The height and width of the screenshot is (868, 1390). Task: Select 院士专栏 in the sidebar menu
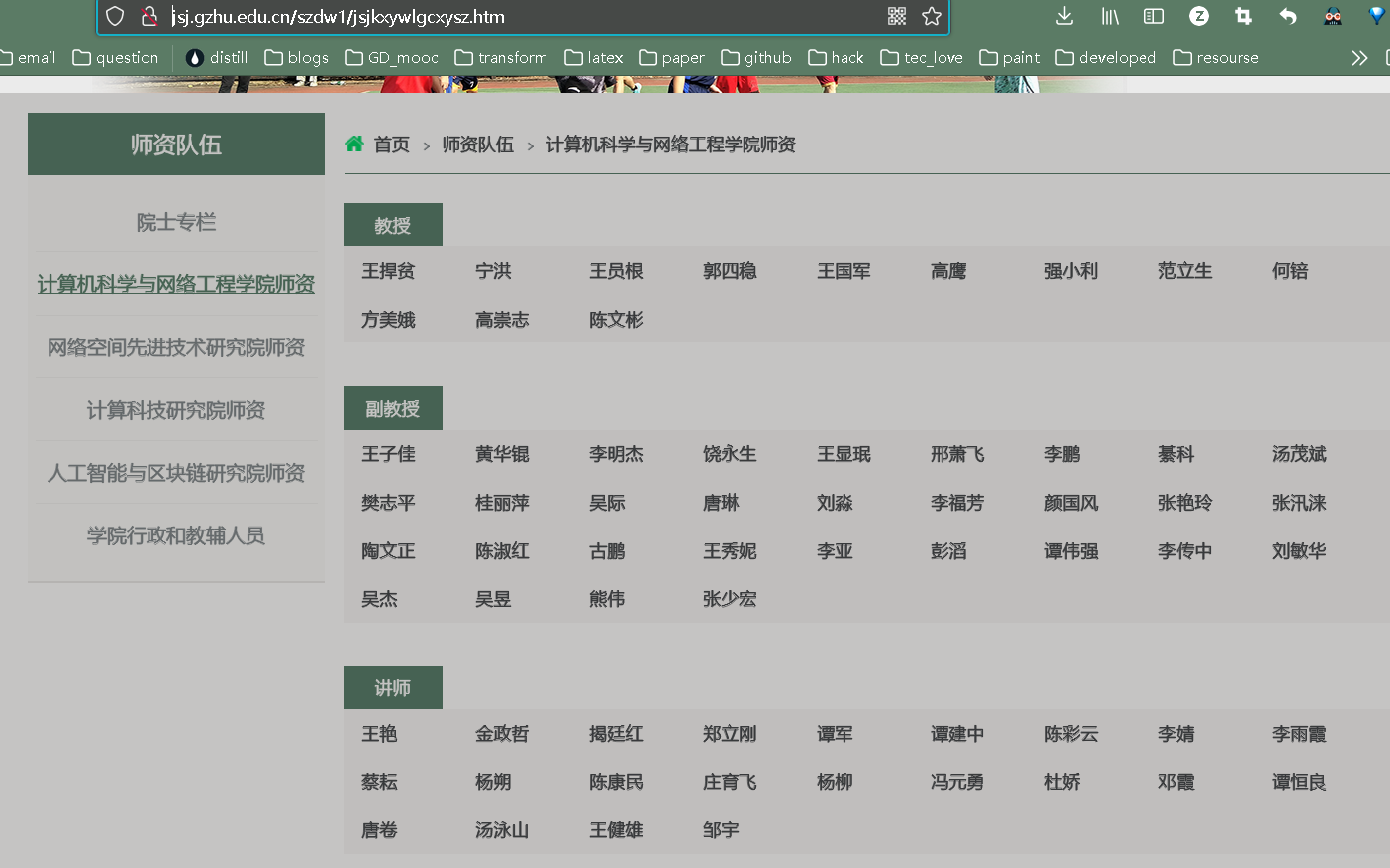point(175,222)
